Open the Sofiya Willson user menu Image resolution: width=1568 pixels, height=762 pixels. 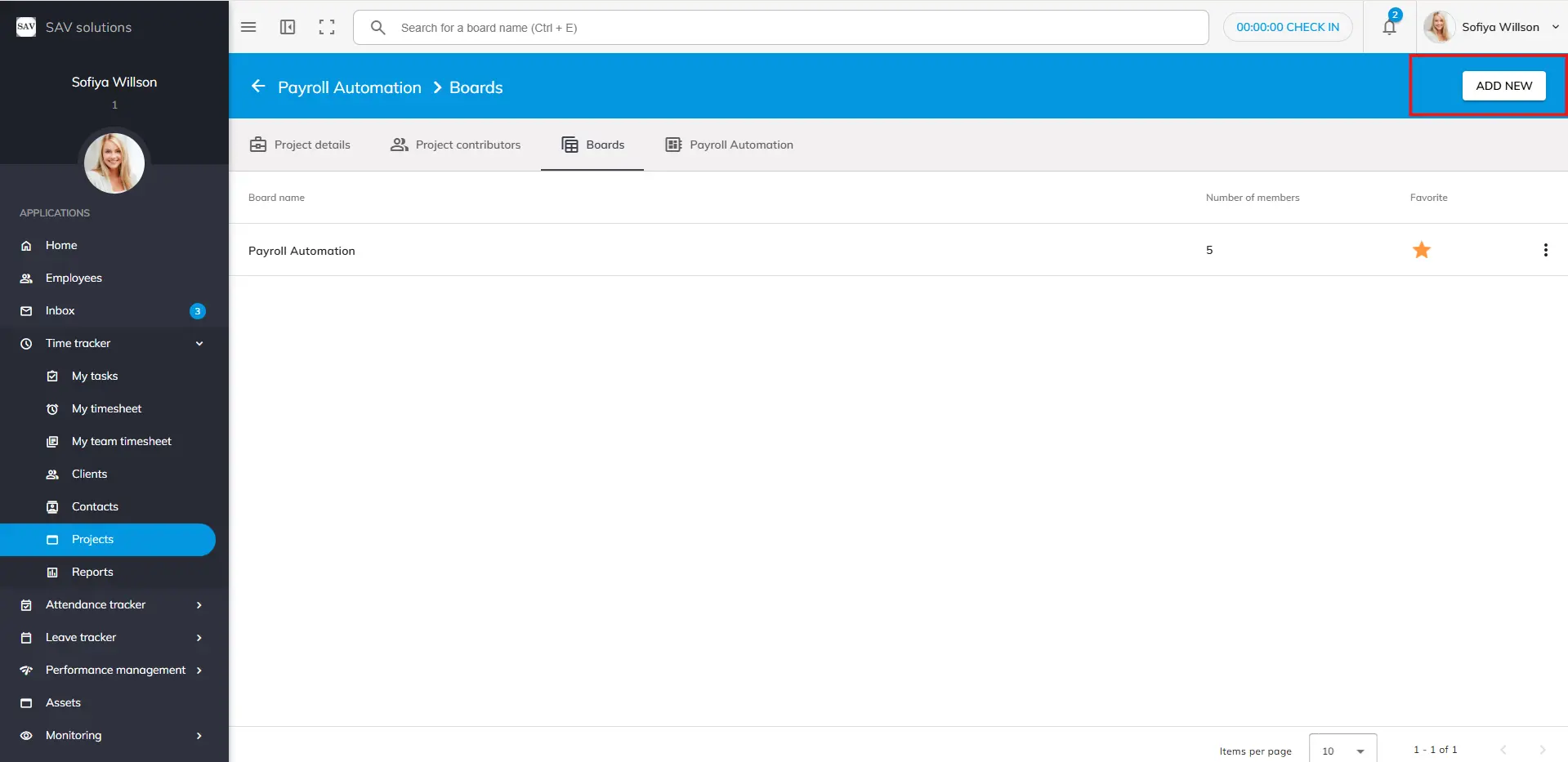pyautogui.click(x=1499, y=27)
